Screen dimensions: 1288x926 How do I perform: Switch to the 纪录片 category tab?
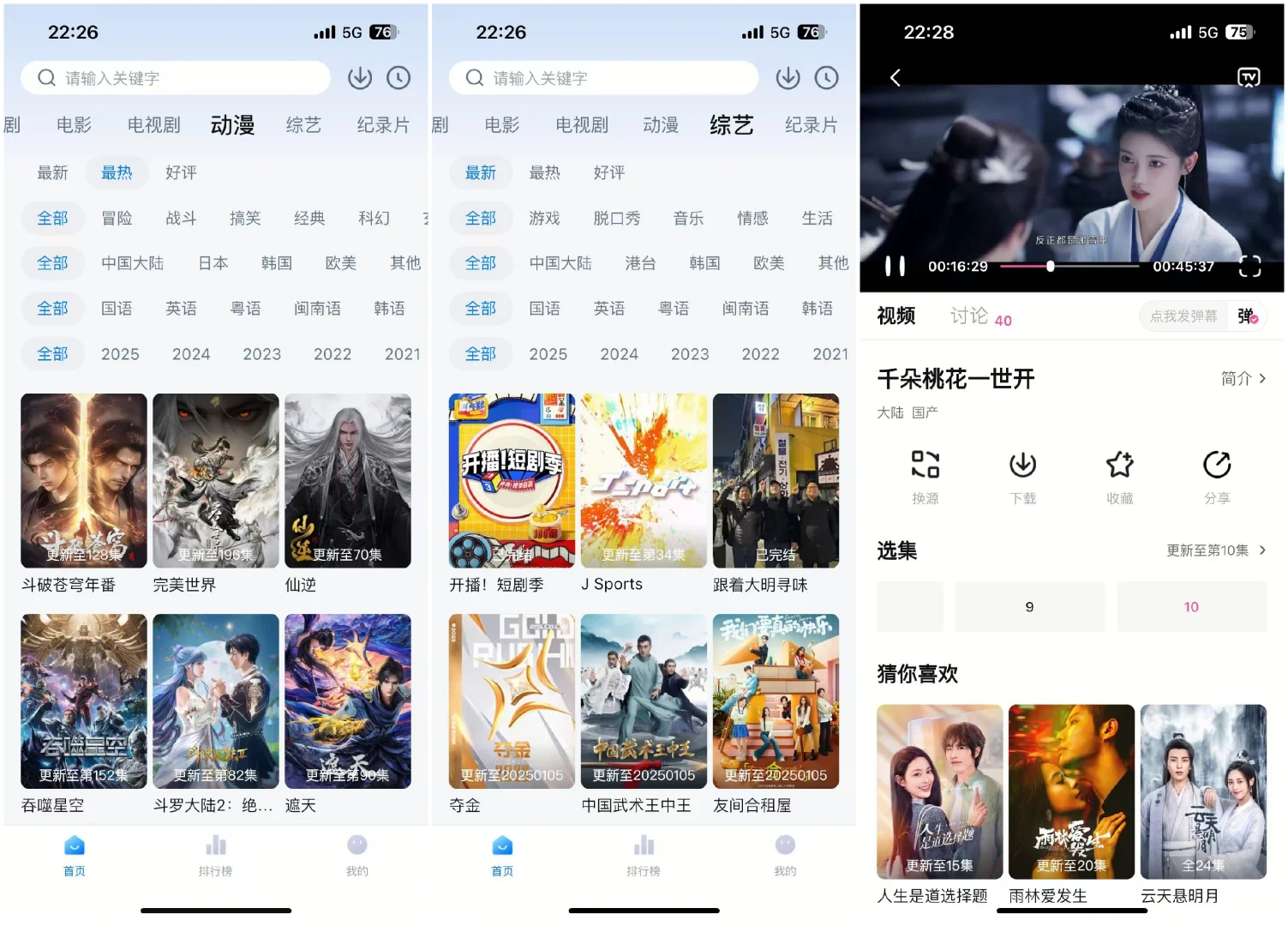coord(380,125)
